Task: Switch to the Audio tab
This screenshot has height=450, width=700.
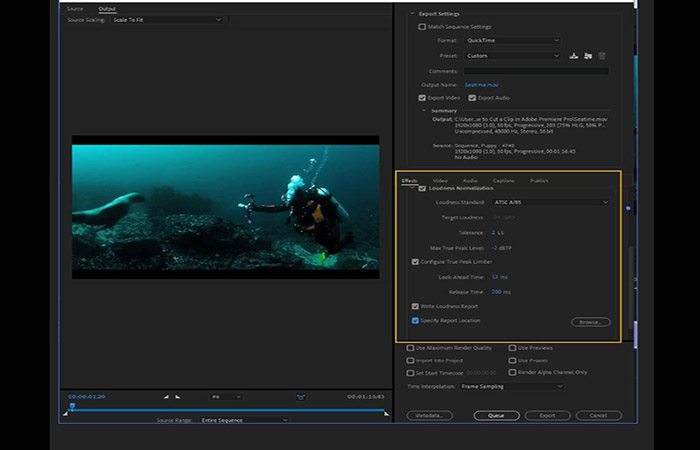Action: (x=470, y=181)
